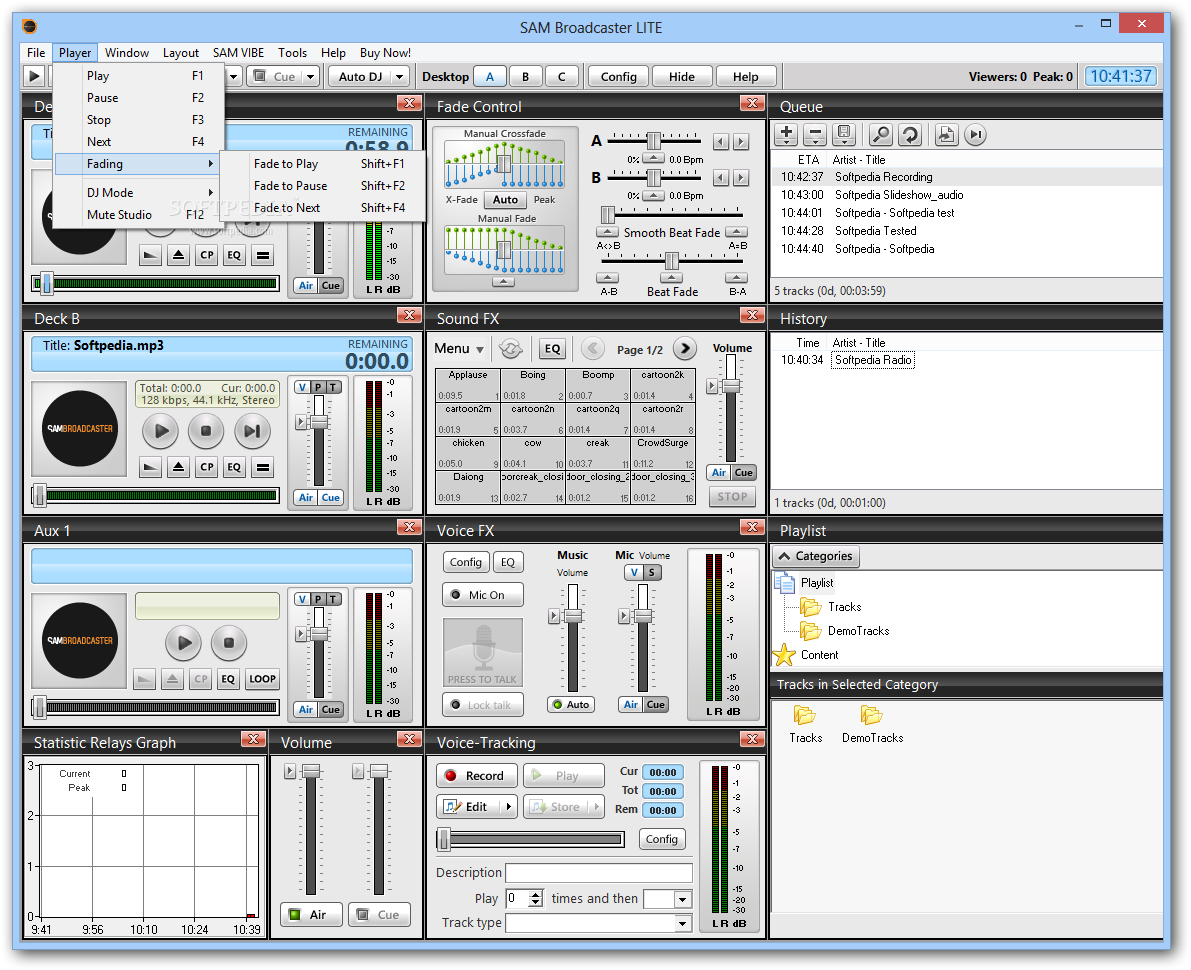
Task: Export the queue using the document arrow icon
Action: 946,134
